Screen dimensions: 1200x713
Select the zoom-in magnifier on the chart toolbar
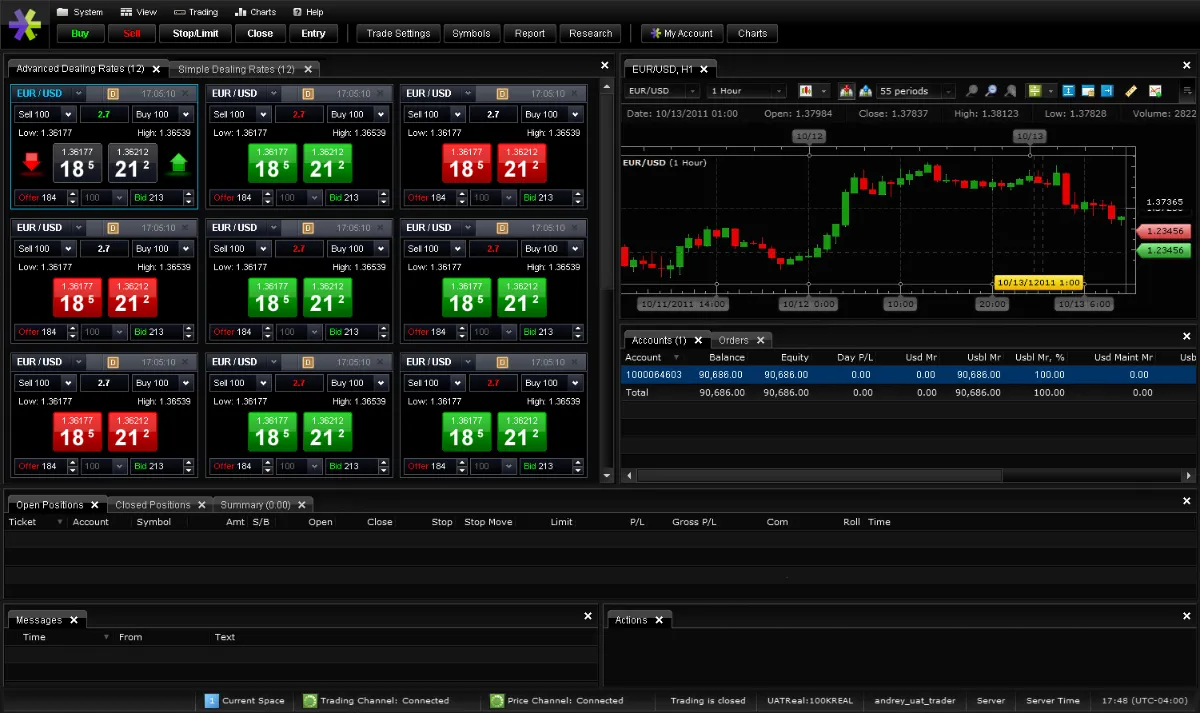(x=971, y=91)
